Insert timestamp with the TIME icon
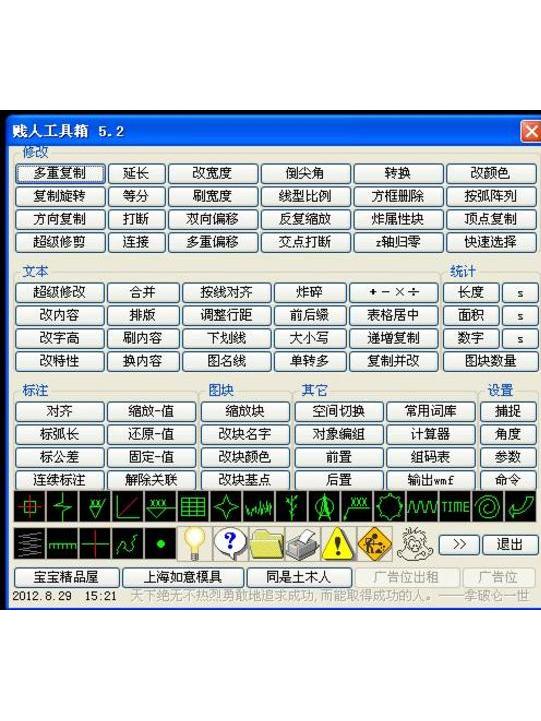The width and height of the screenshot is (541, 721). pyautogui.click(x=455, y=506)
